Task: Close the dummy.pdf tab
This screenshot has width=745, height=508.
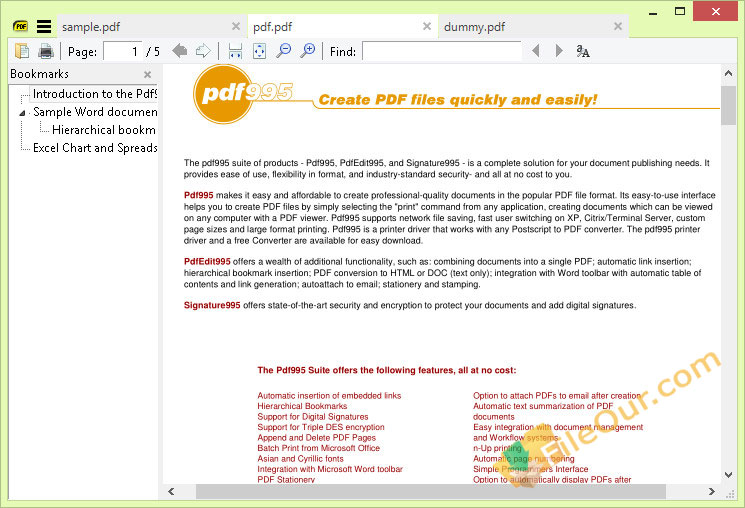Action: click(618, 27)
